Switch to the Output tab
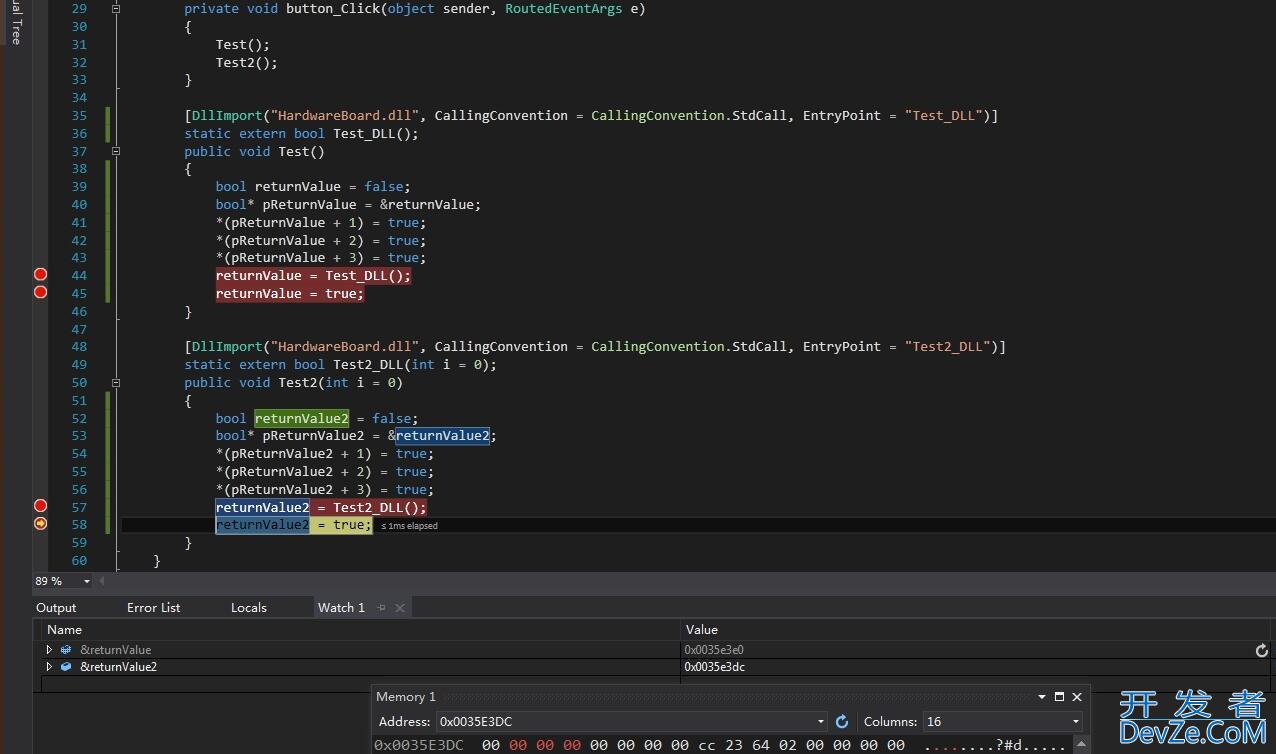The image size is (1276, 754). pyautogui.click(x=56, y=607)
